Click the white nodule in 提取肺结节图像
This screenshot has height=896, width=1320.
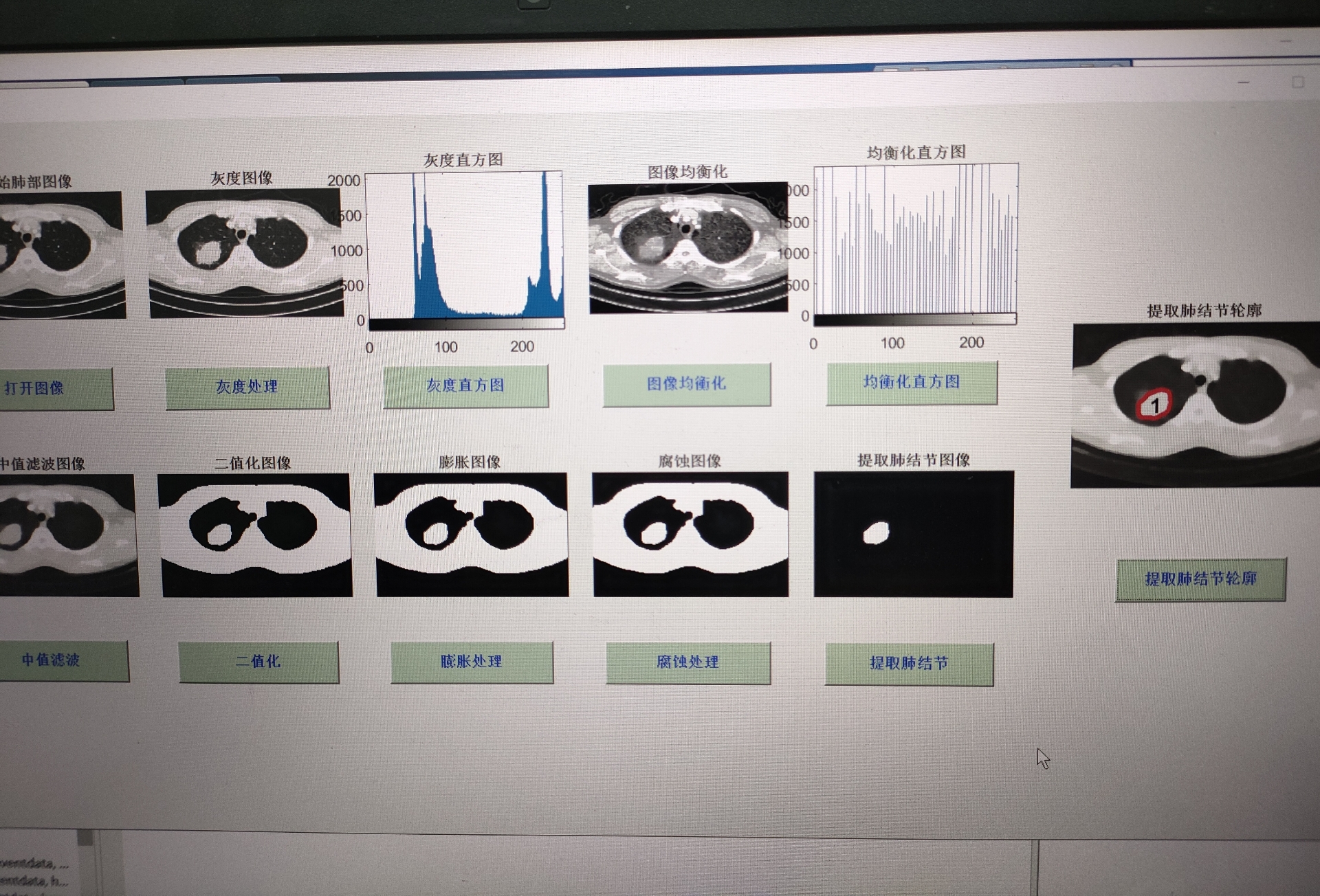877,533
